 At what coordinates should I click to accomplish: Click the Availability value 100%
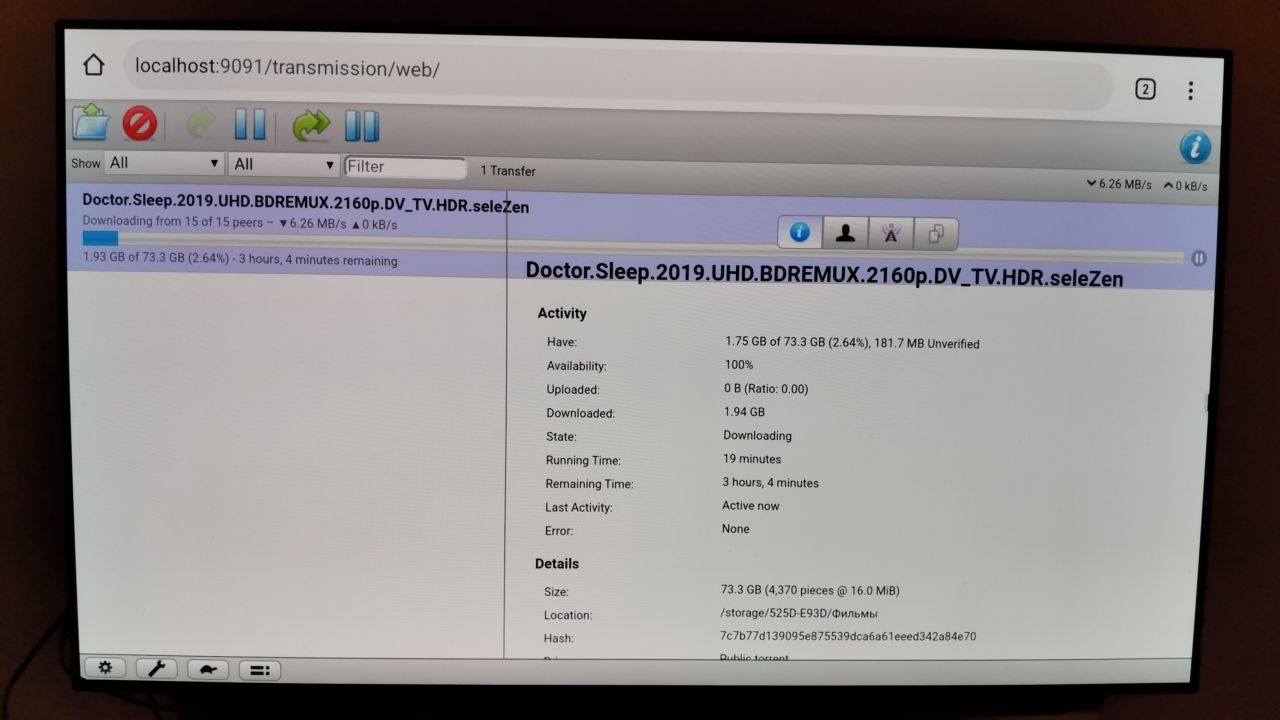[x=739, y=365]
